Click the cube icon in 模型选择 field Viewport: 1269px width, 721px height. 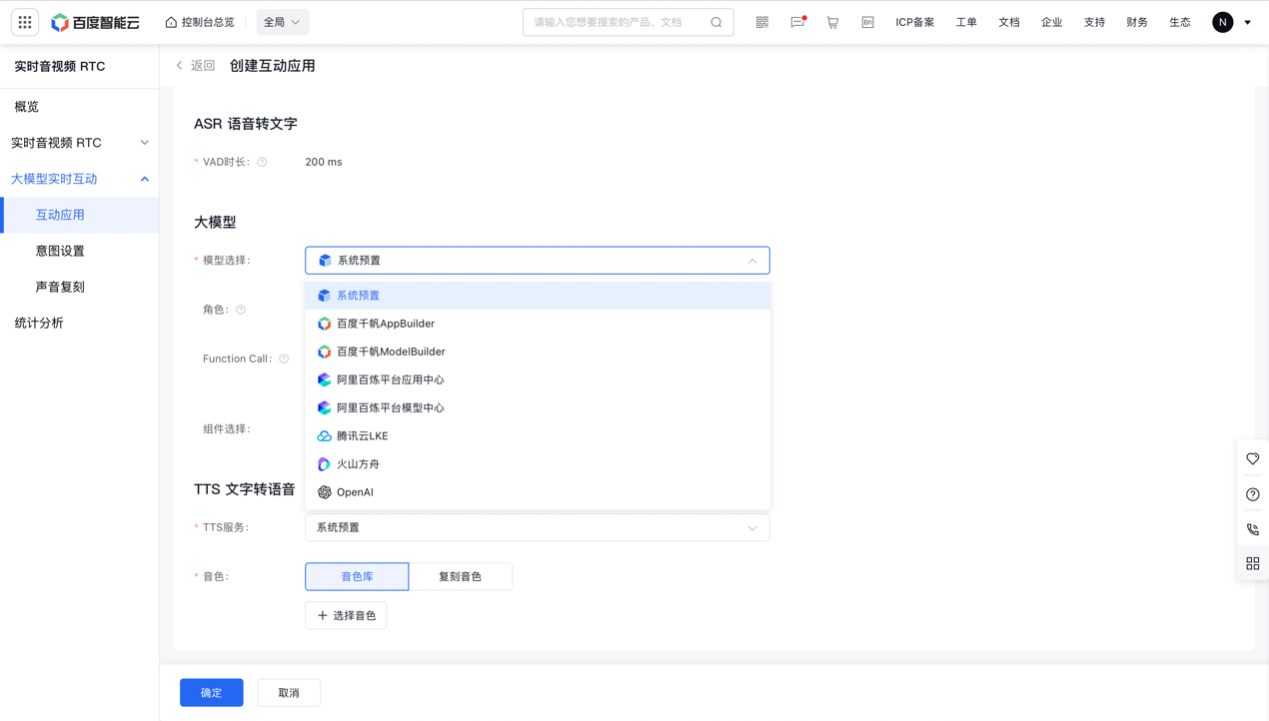point(324,260)
